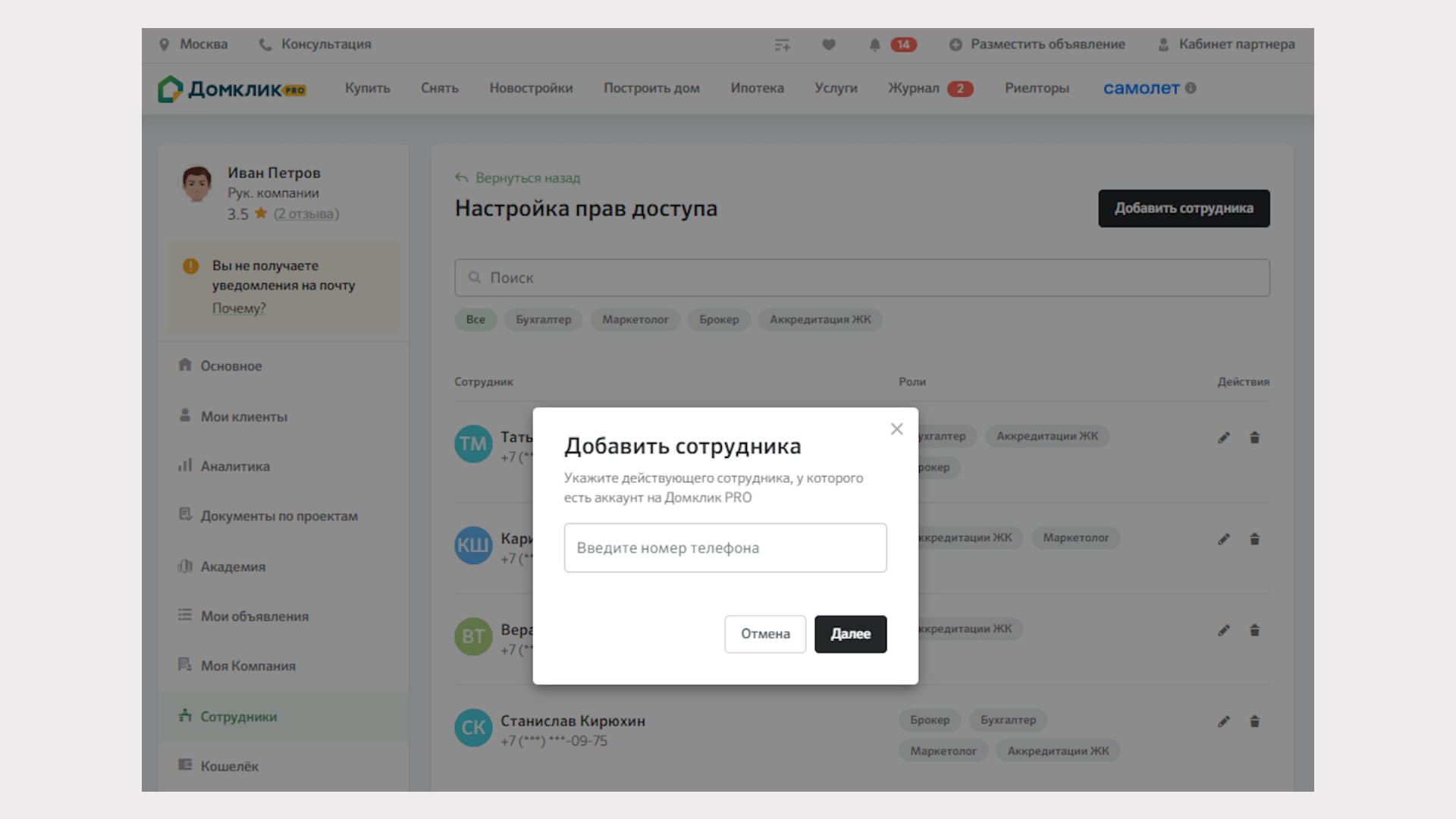This screenshot has width=1456, height=819.
Task: Open Сотрудники in the sidebar
Action: 283,717
